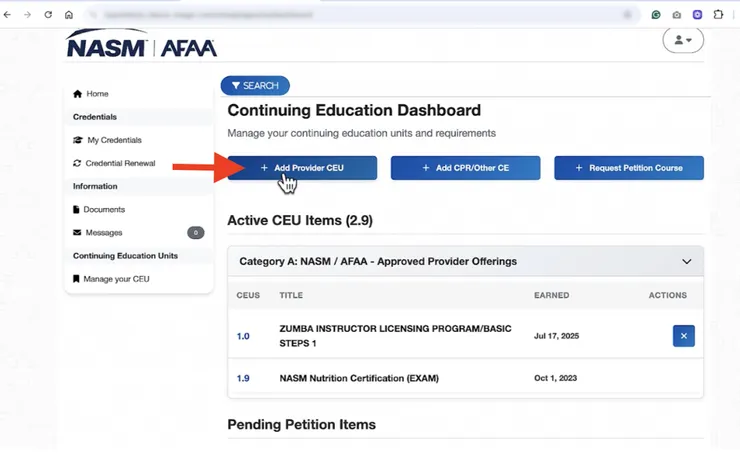Remove the Zumba Instructor CEU item
This screenshot has width=740, height=453.
coord(683,336)
